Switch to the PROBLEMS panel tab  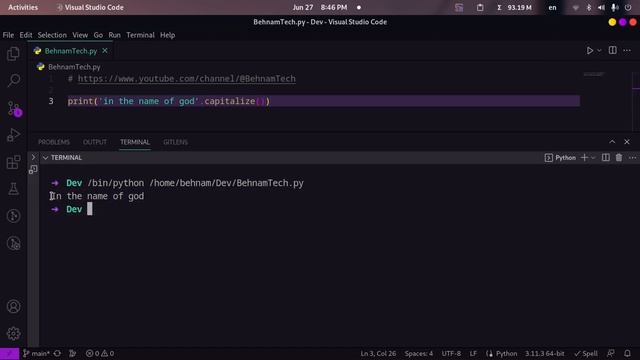coord(54,142)
